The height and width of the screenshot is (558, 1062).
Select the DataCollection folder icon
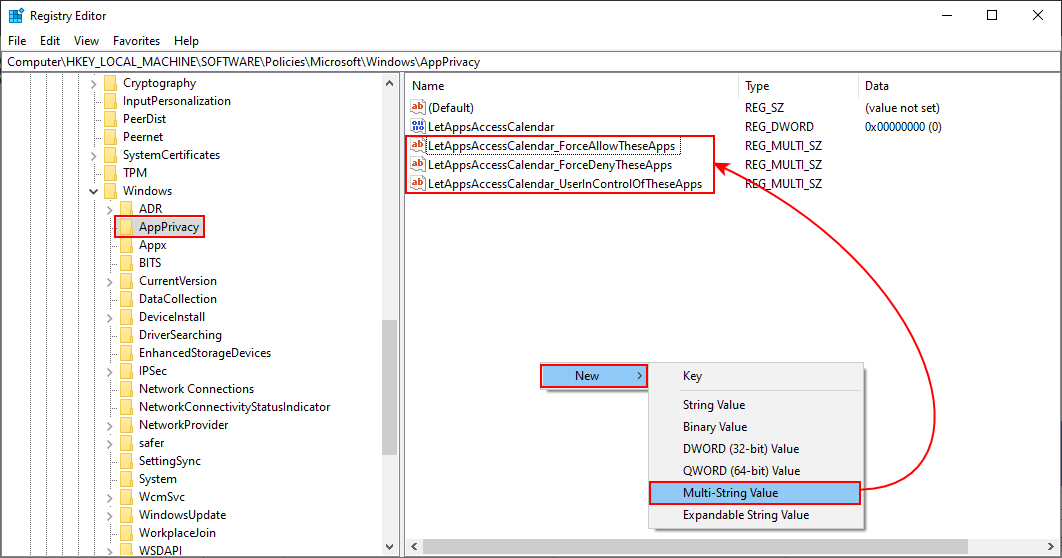coord(127,299)
